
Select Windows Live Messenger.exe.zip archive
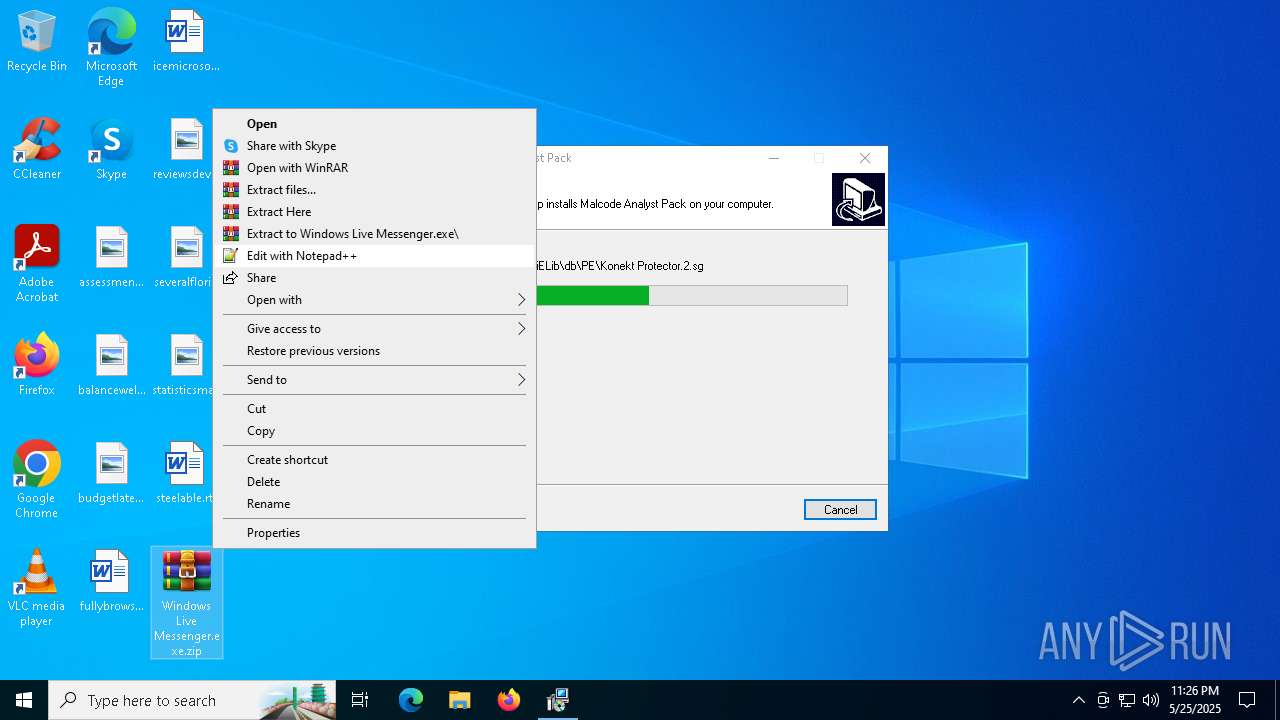[x=186, y=603]
